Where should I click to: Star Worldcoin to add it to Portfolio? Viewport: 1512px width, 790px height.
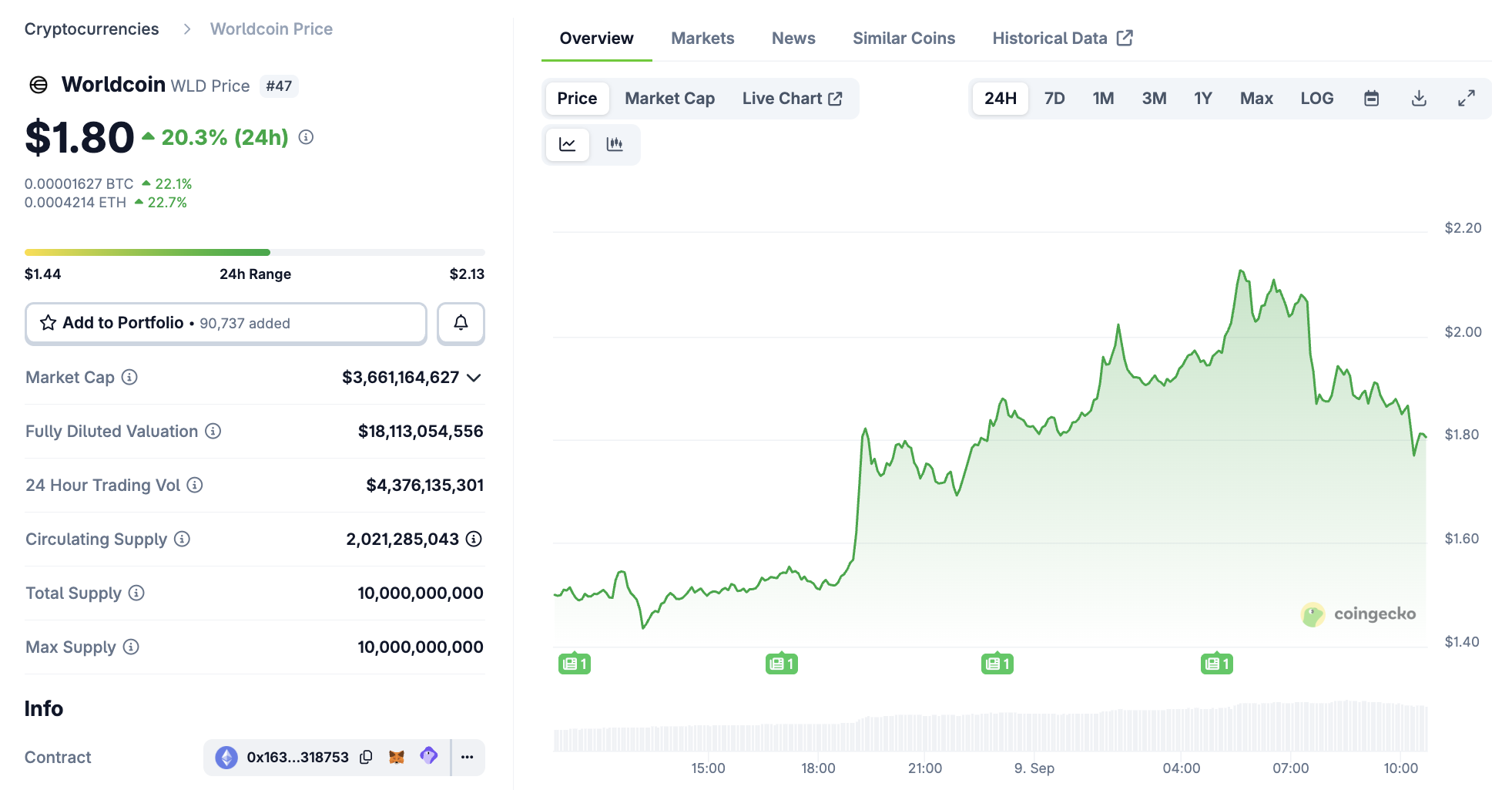coord(48,323)
